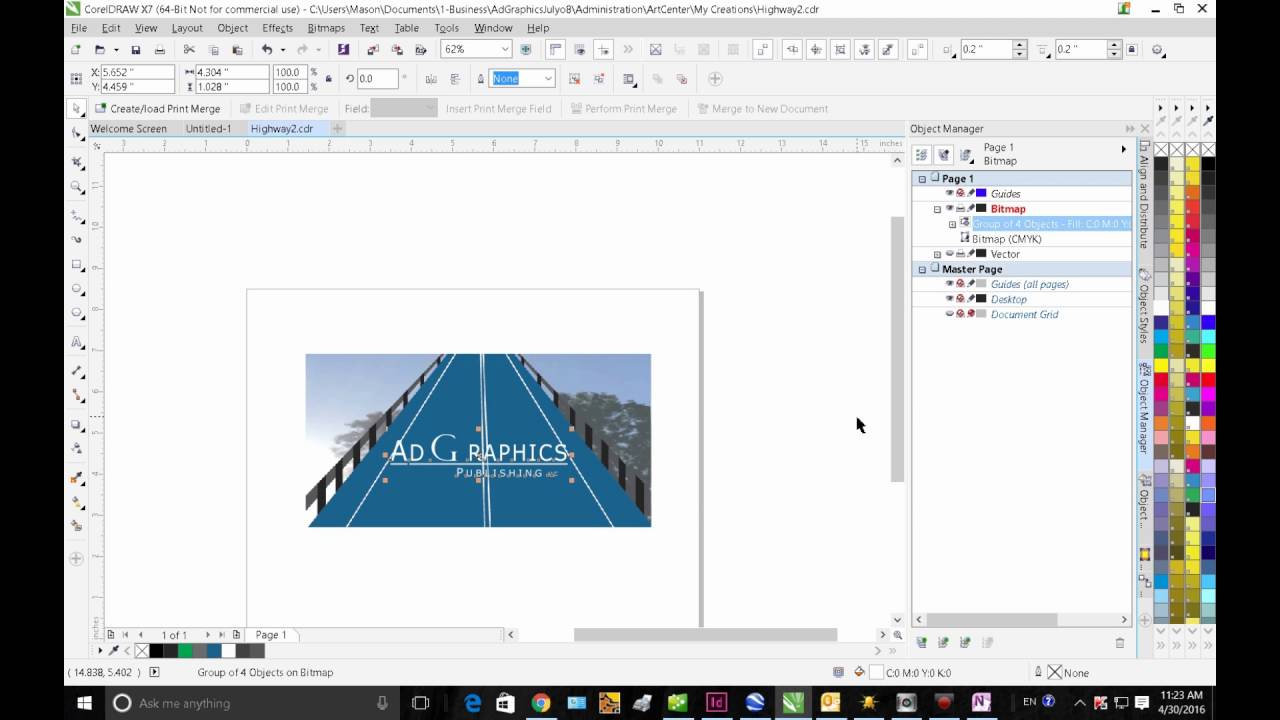Click the Undo arrow icon
The height and width of the screenshot is (720, 1280).
pyautogui.click(x=266, y=49)
